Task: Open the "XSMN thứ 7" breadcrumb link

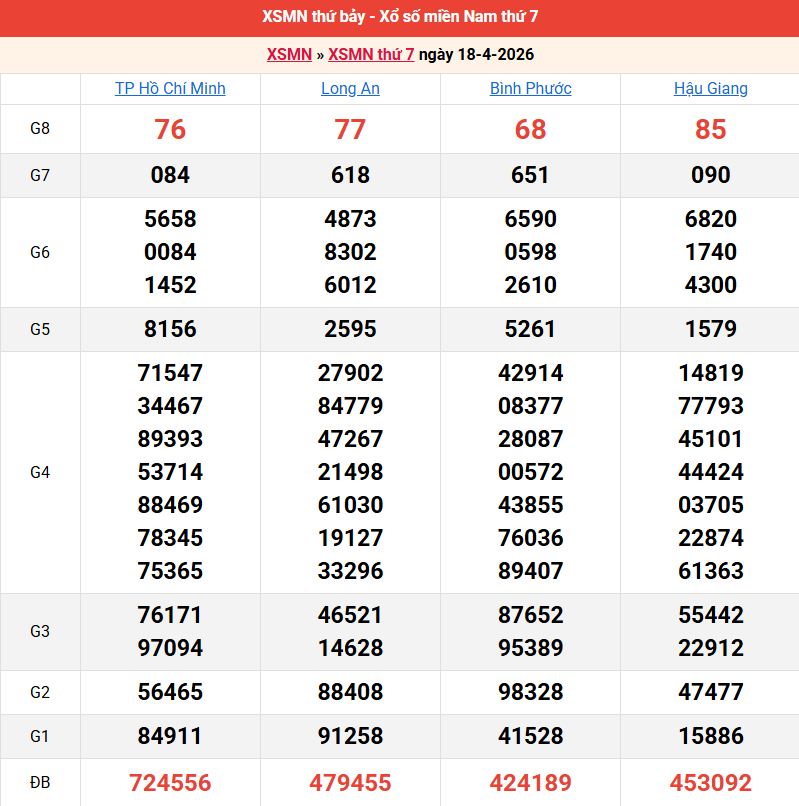Action: point(371,54)
